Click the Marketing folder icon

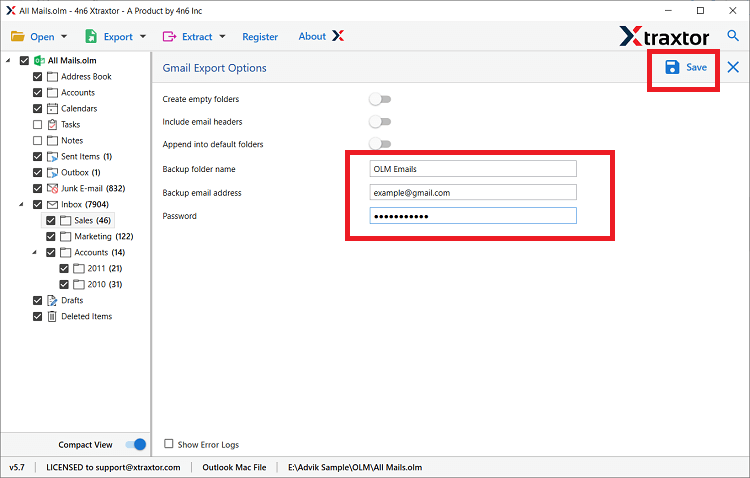[x=66, y=236]
